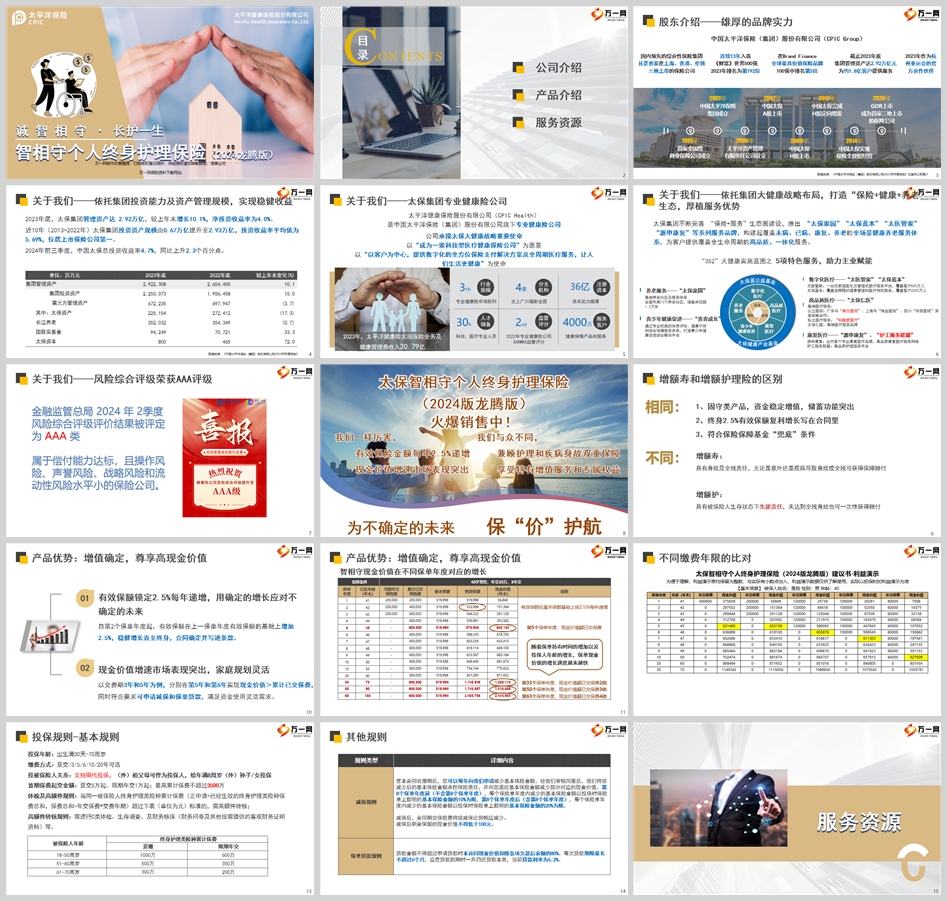Click the 36亿 statistic tile
This screenshot has height=901, width=947.
pyautogui.click(x=589, y=290)
